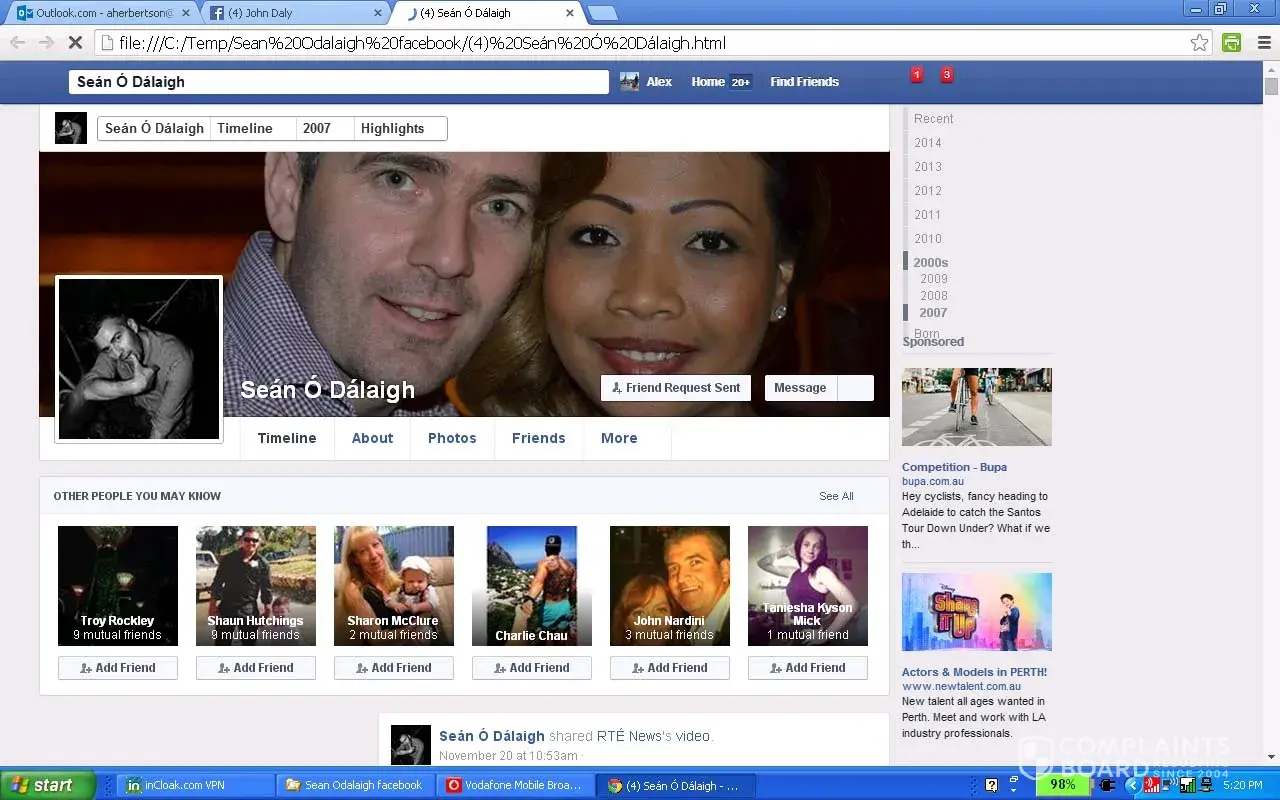Click the bookmark star icon in address bar
The image size is (1280, 800).
point(1199,43)
